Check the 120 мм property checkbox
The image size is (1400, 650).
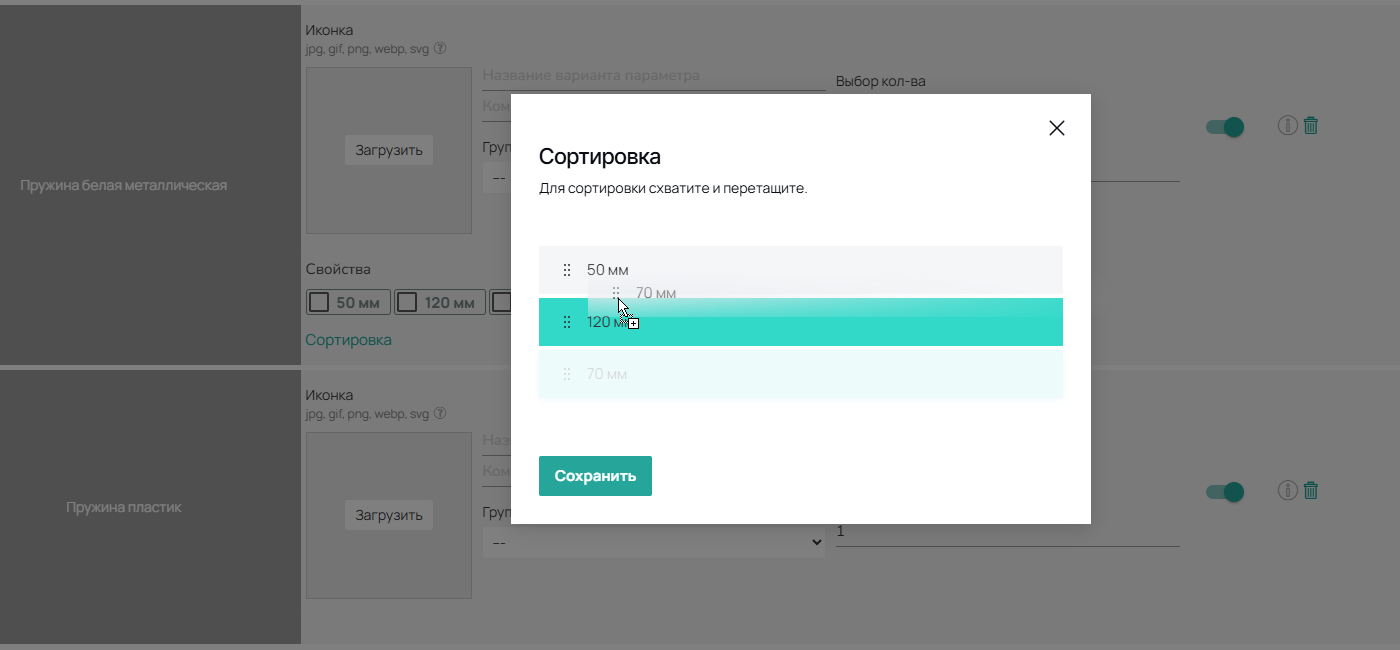point(407,302)
